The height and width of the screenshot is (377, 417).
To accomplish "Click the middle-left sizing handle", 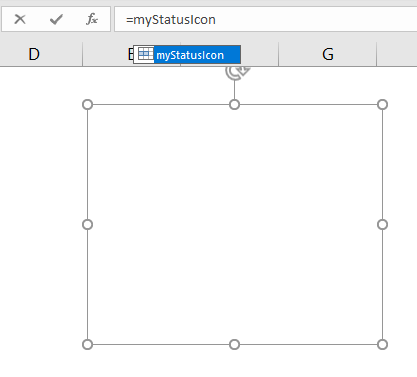I will pyautogui.click(x=87, y=225).
